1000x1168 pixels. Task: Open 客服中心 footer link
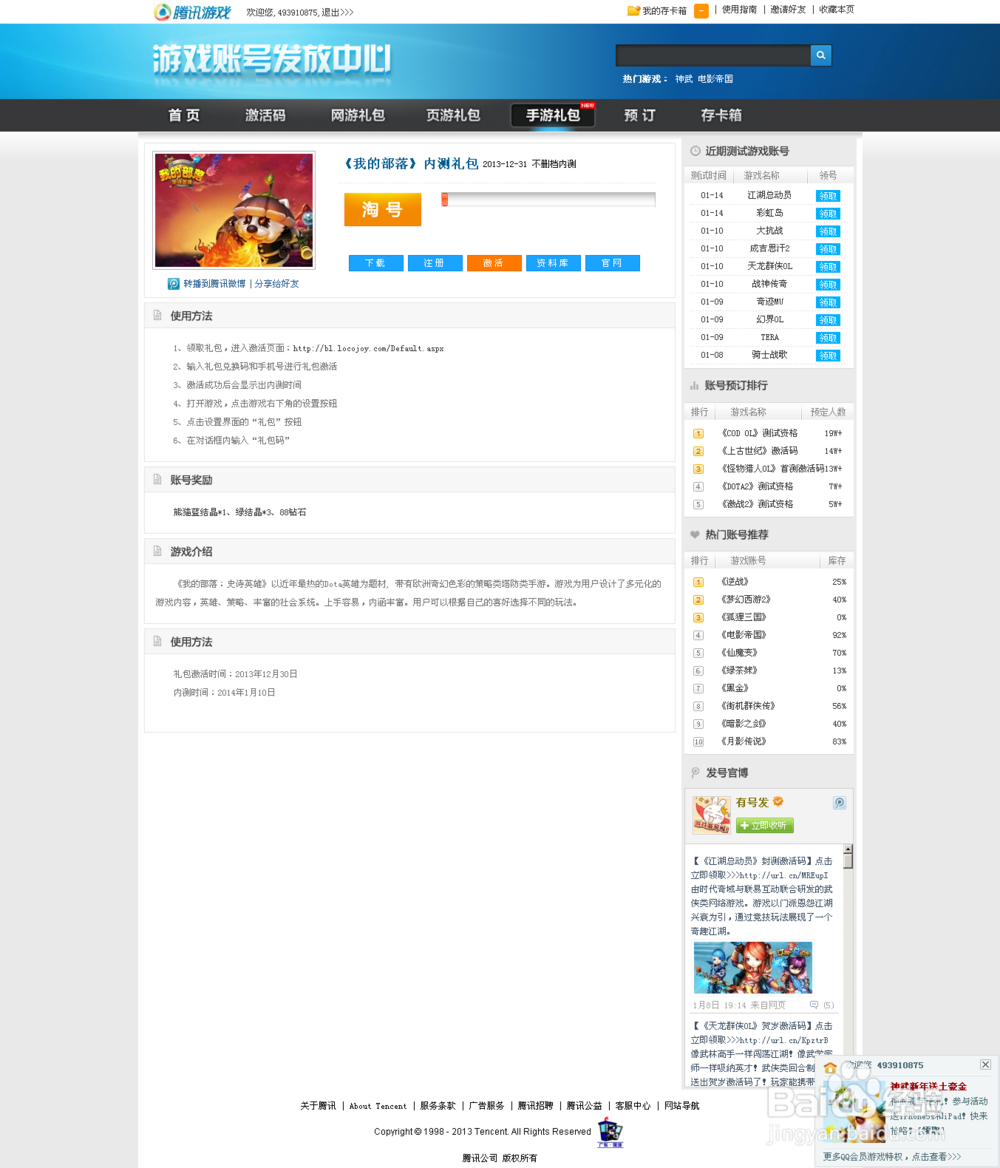(x=633, y=1106)
